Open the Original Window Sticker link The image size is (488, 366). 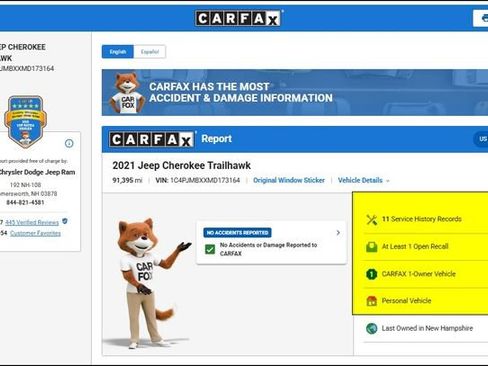point(289,180)
